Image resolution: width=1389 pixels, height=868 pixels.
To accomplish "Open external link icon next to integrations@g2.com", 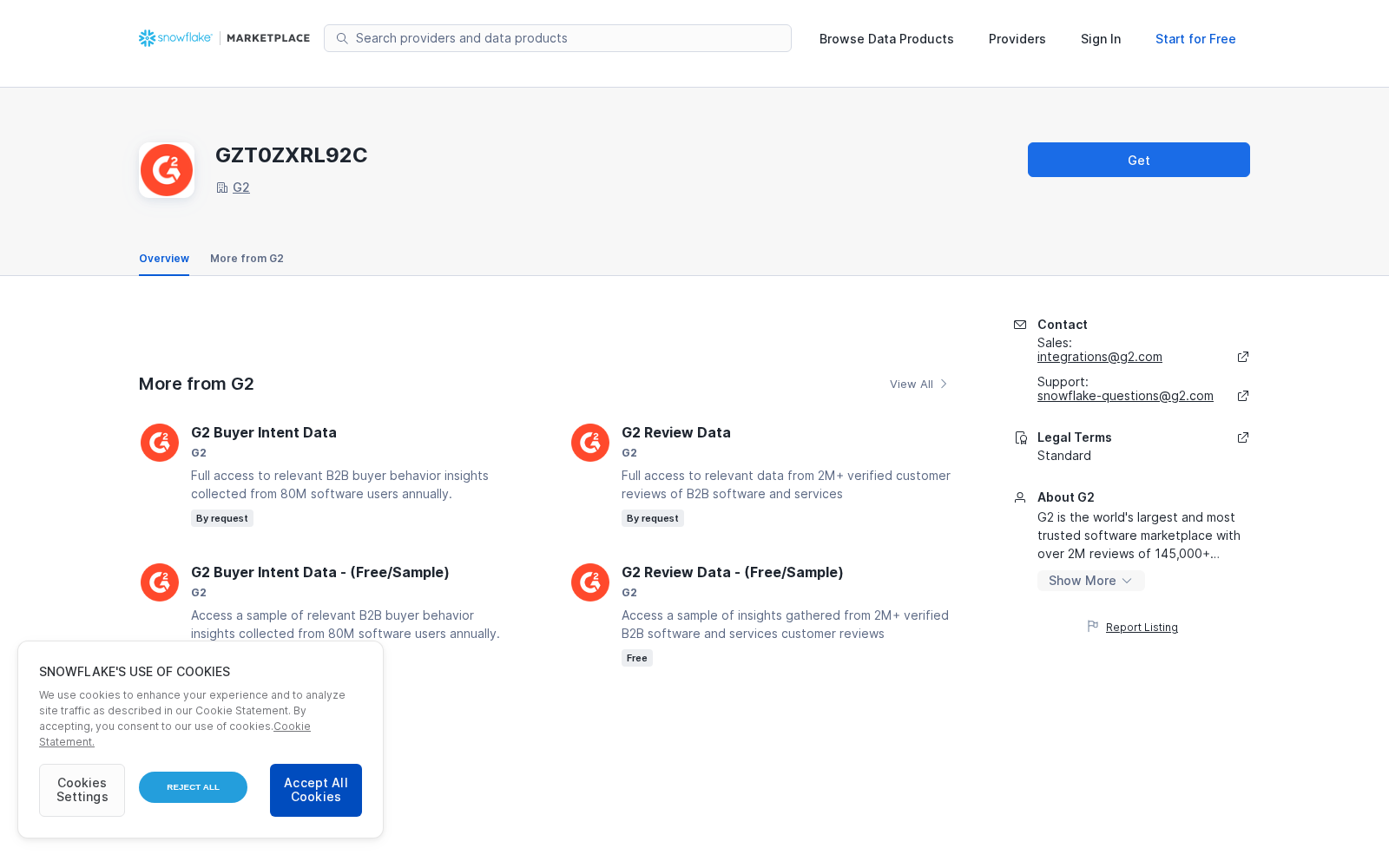I will coord(1243,357).
